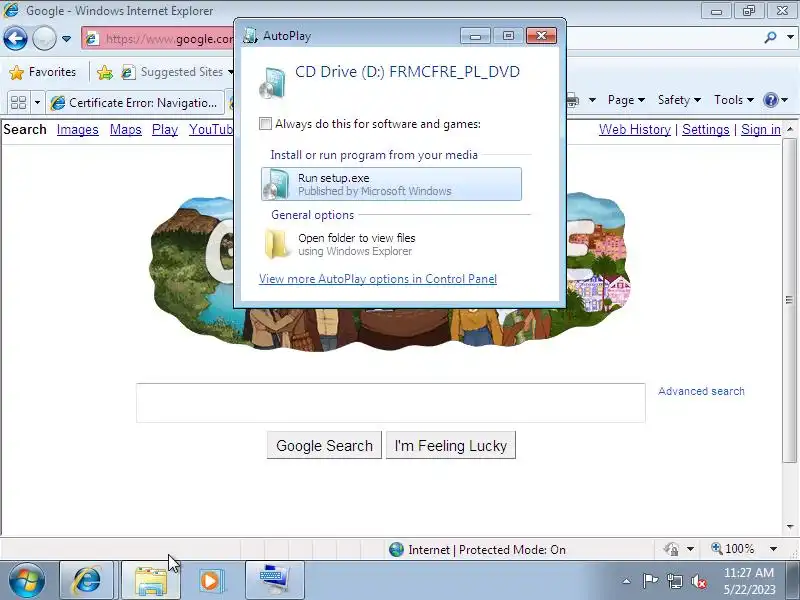Open the Safety menu
This screenshot has height=600, width=800.
click(x=679, y=100)
